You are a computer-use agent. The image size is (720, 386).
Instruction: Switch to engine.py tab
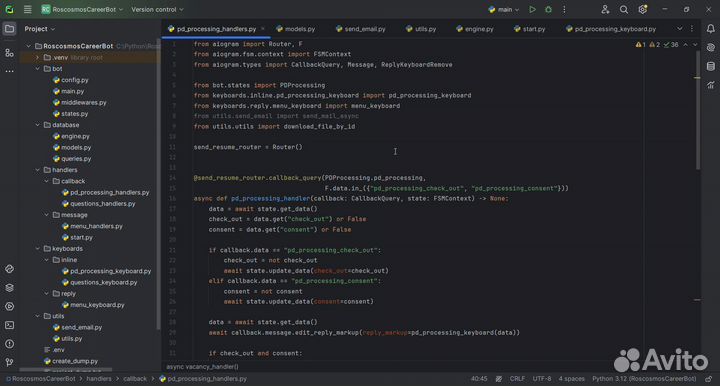click(x=475, y=28)
